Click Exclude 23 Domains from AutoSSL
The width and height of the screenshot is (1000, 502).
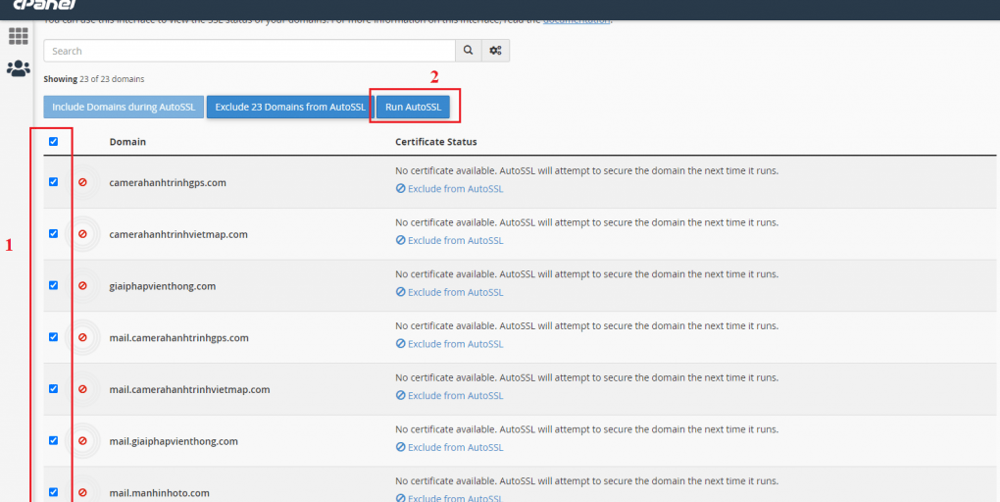[x=290, y=107]
